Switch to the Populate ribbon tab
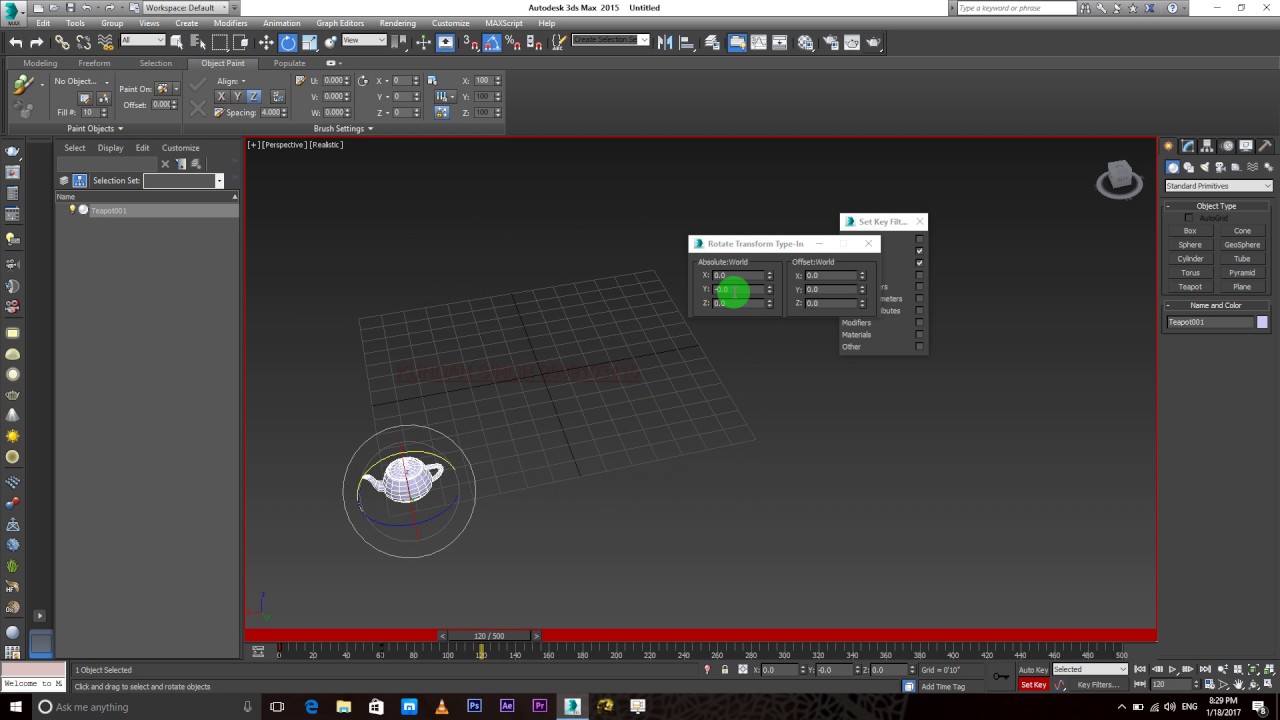Screen dimensions: 1280x720 point(289,63)
